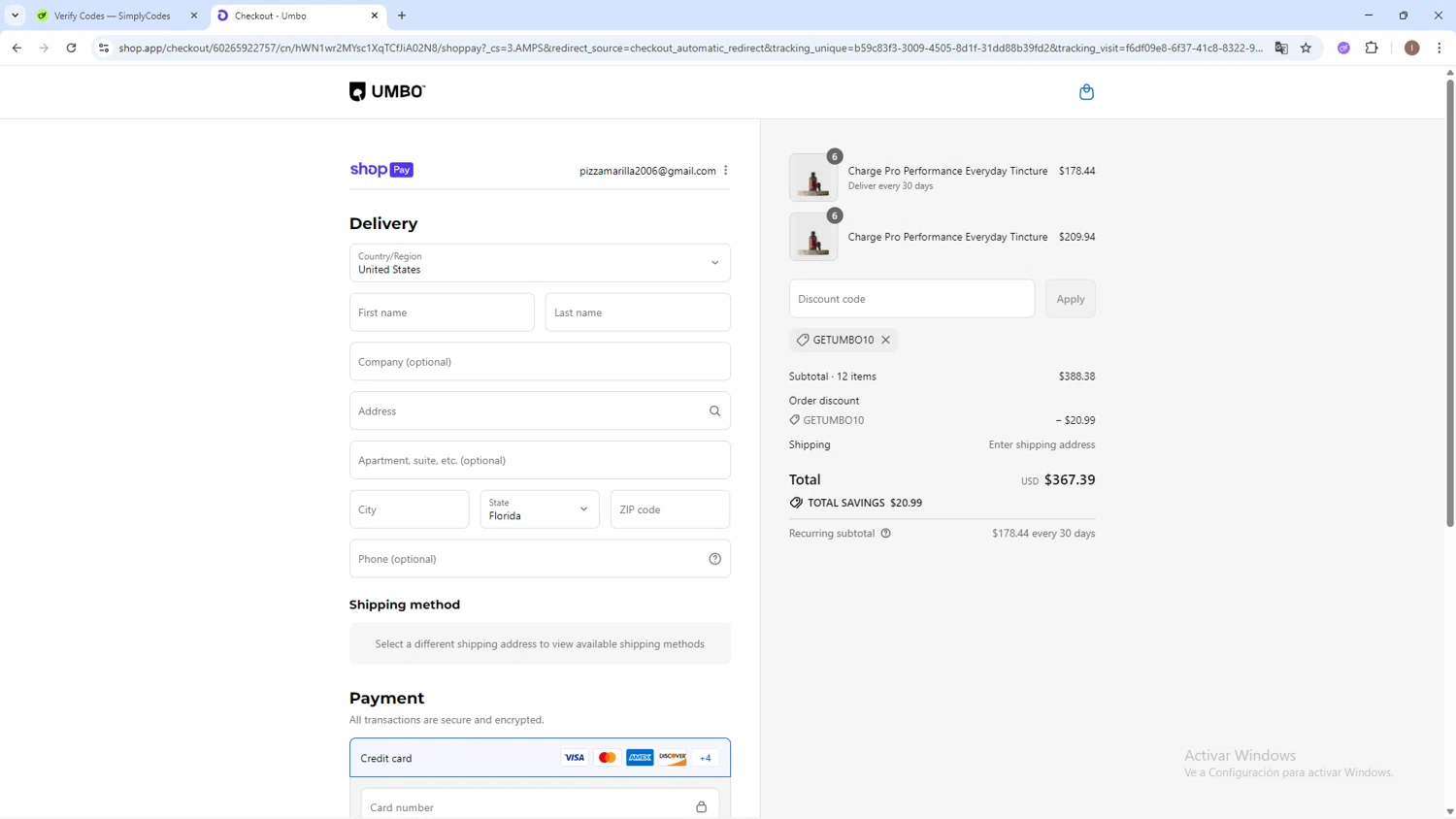The width and height of the screenshot is (1456, 819).
Task: Click first tincture thumbnail with subscription
Action: [813, 178]
